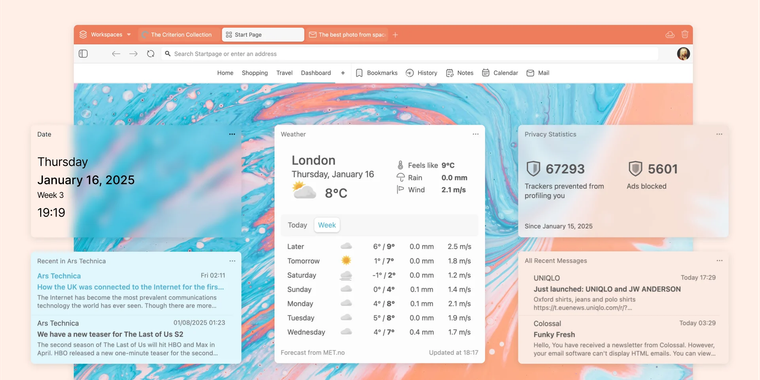Image resolution: width=760 pixels, height=380 pixels.
Task: Open Notes from start page bar
Action: pos(459,73)
